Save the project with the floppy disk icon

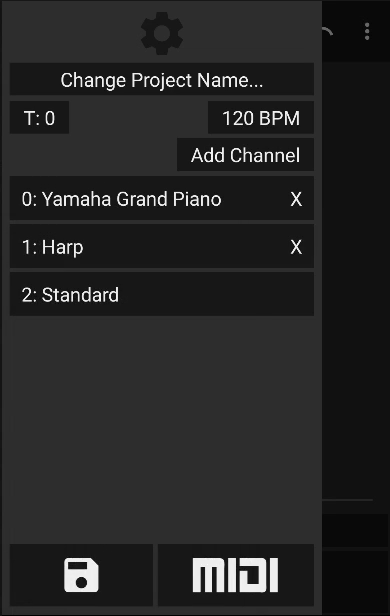pos(81,575)
